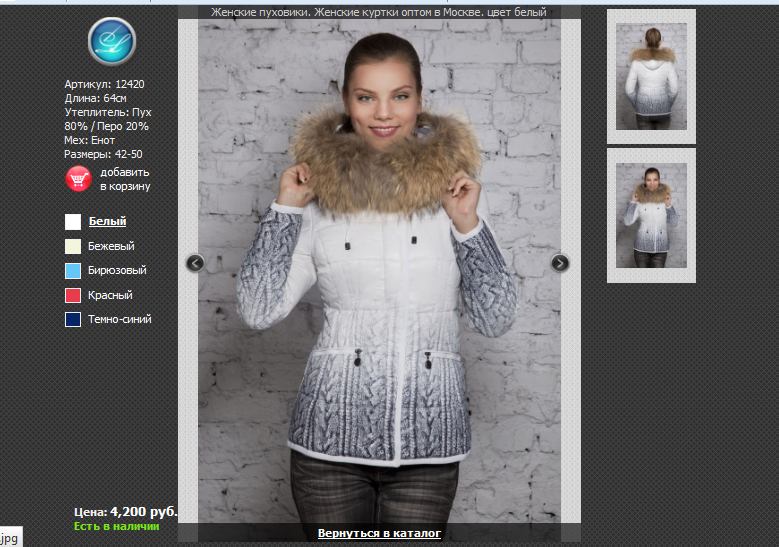Click the 'Размеры: 42-50' text
The width and height of the screenshot is (779, 547).
point(103,155)
